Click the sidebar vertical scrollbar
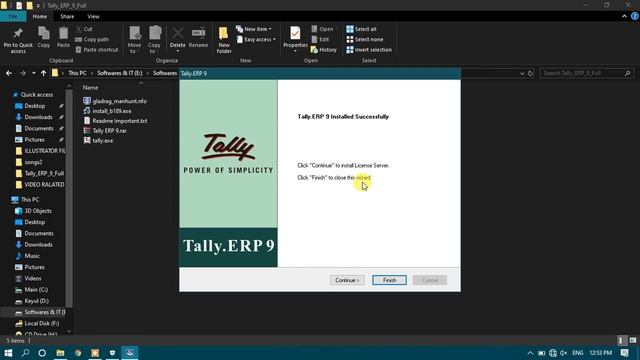 69,198
